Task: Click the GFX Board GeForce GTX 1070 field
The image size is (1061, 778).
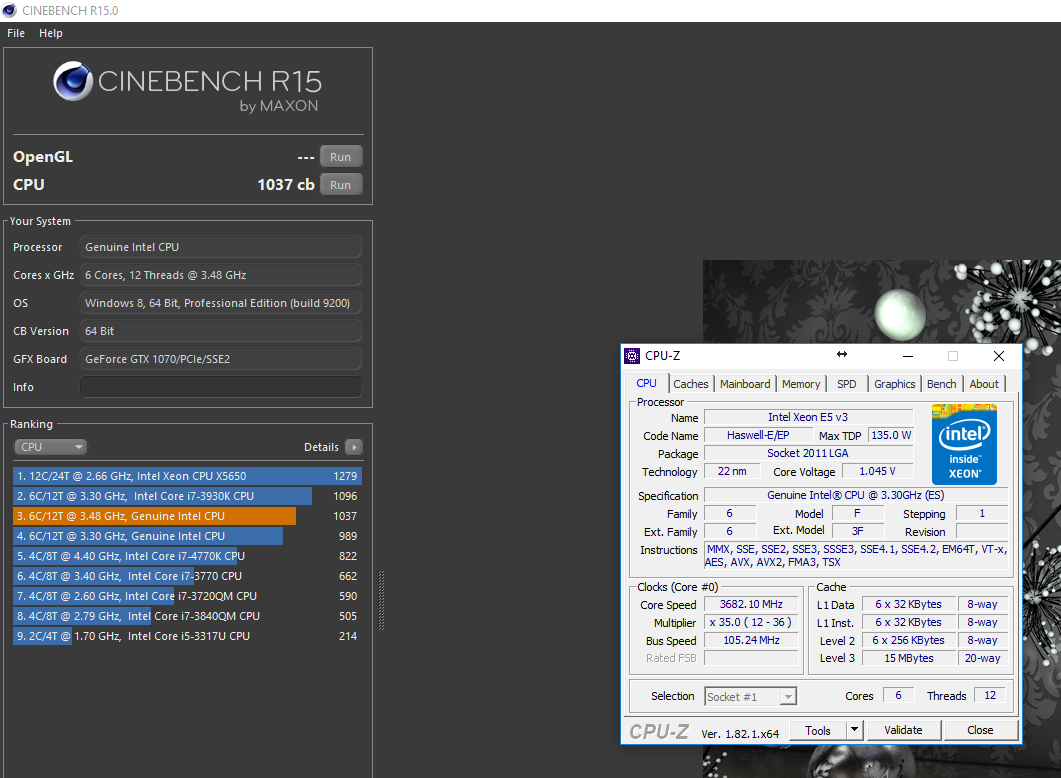Action: point(221,359)
